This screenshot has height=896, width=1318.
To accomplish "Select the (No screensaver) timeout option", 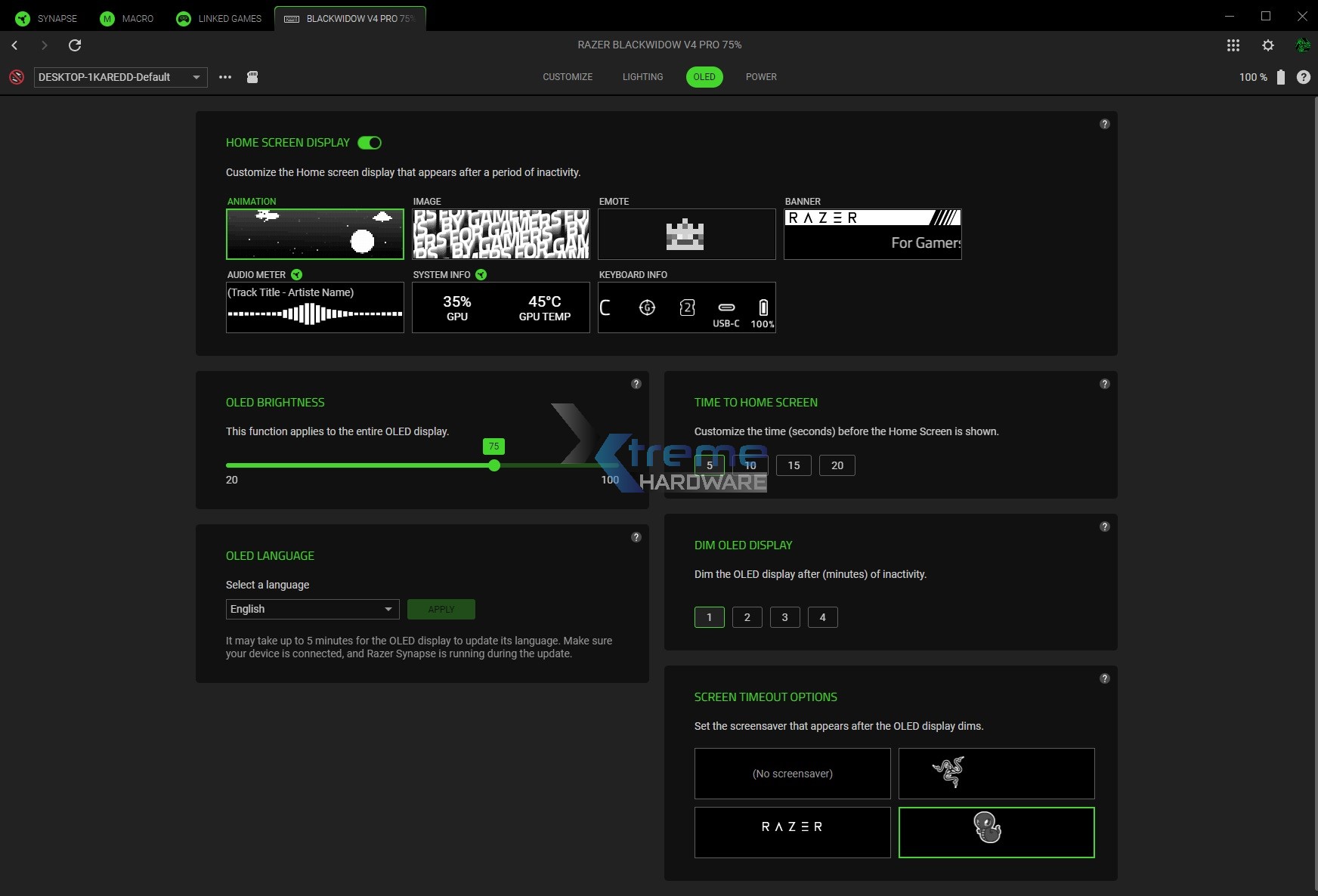I will coord(792,774).
